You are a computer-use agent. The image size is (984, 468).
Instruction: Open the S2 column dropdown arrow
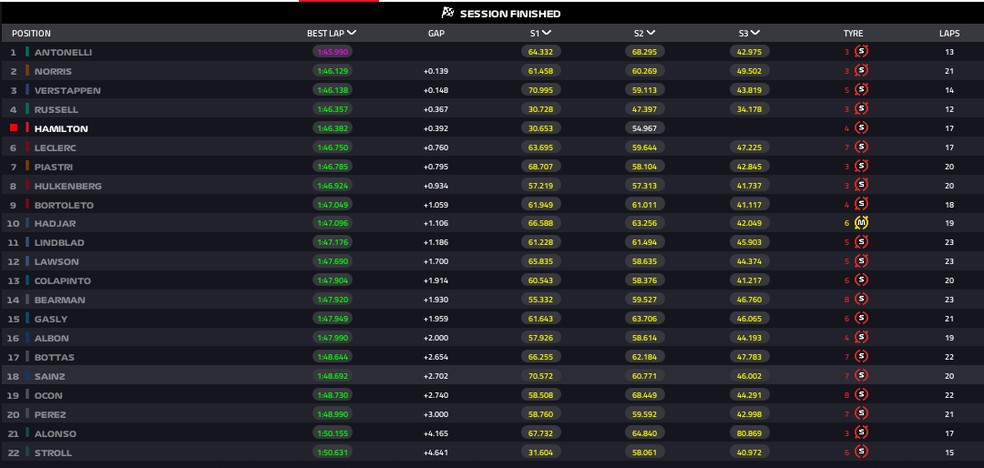tap(651, 33)
